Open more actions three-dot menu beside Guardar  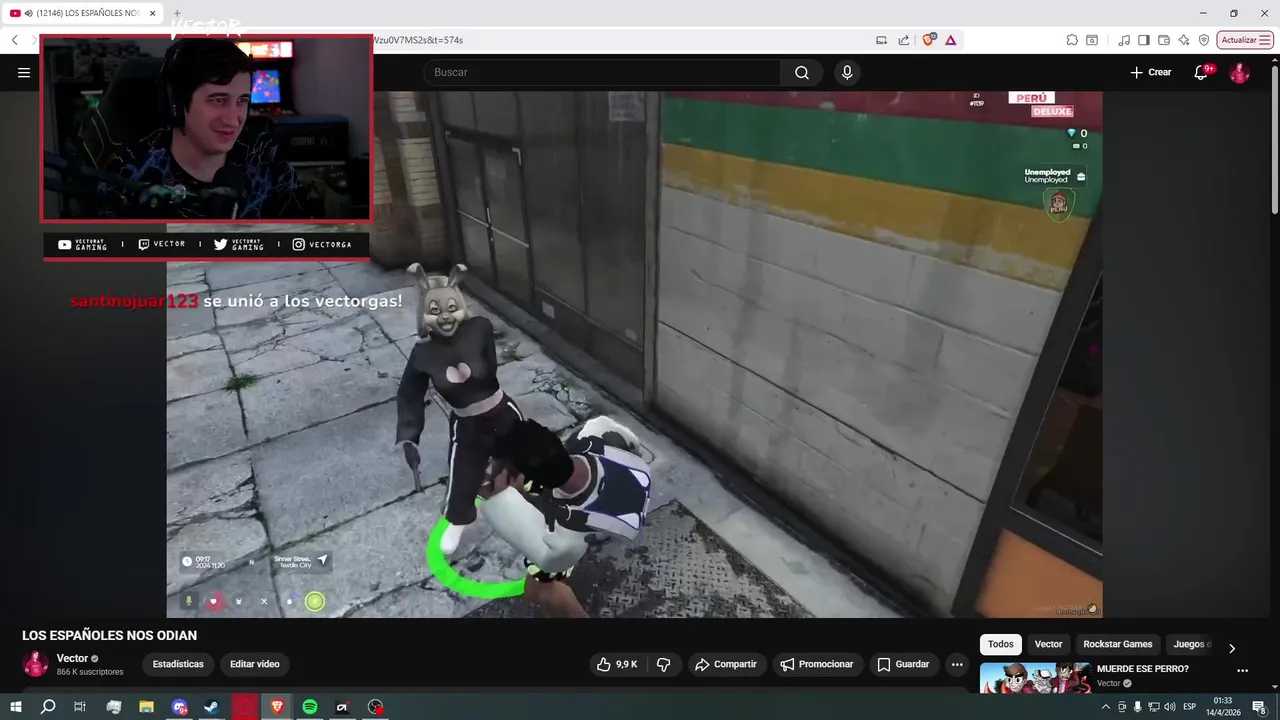click(957, 664)
